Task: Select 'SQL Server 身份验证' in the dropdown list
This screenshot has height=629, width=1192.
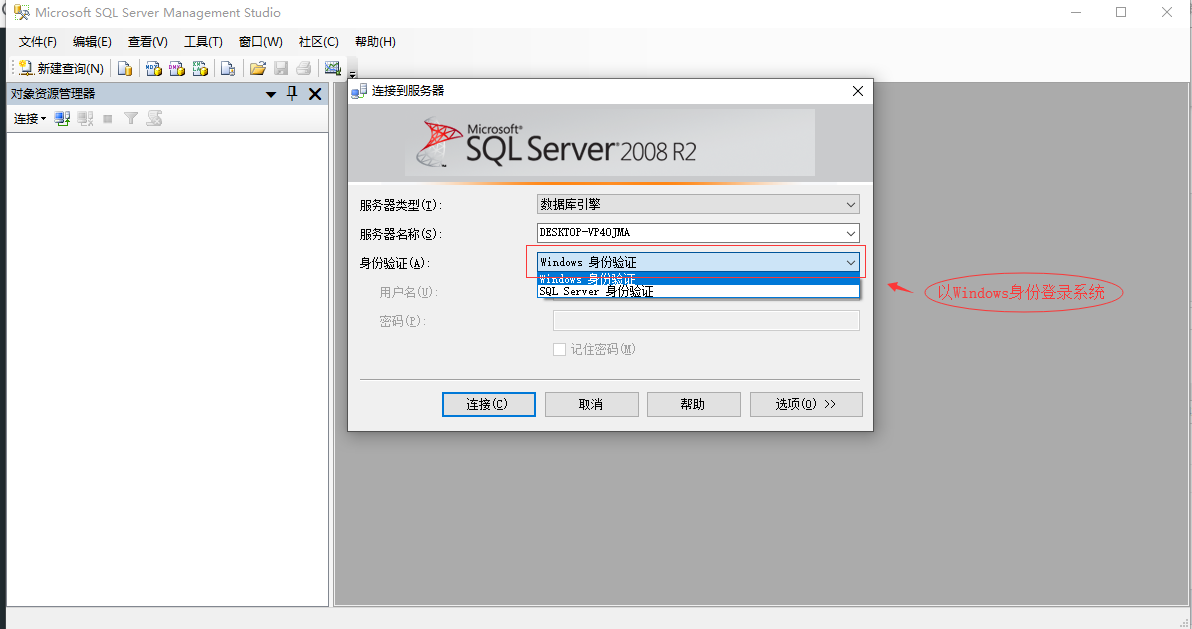Action: [x=698, y=291]
